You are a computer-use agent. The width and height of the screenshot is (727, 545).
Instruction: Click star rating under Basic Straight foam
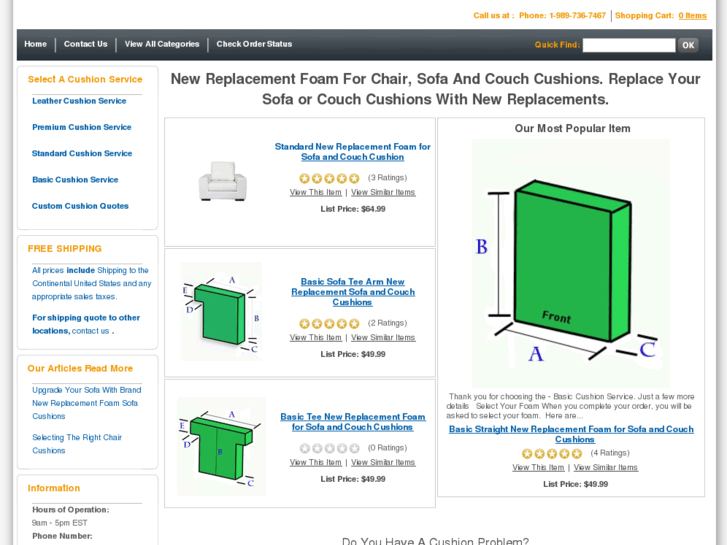552,454
